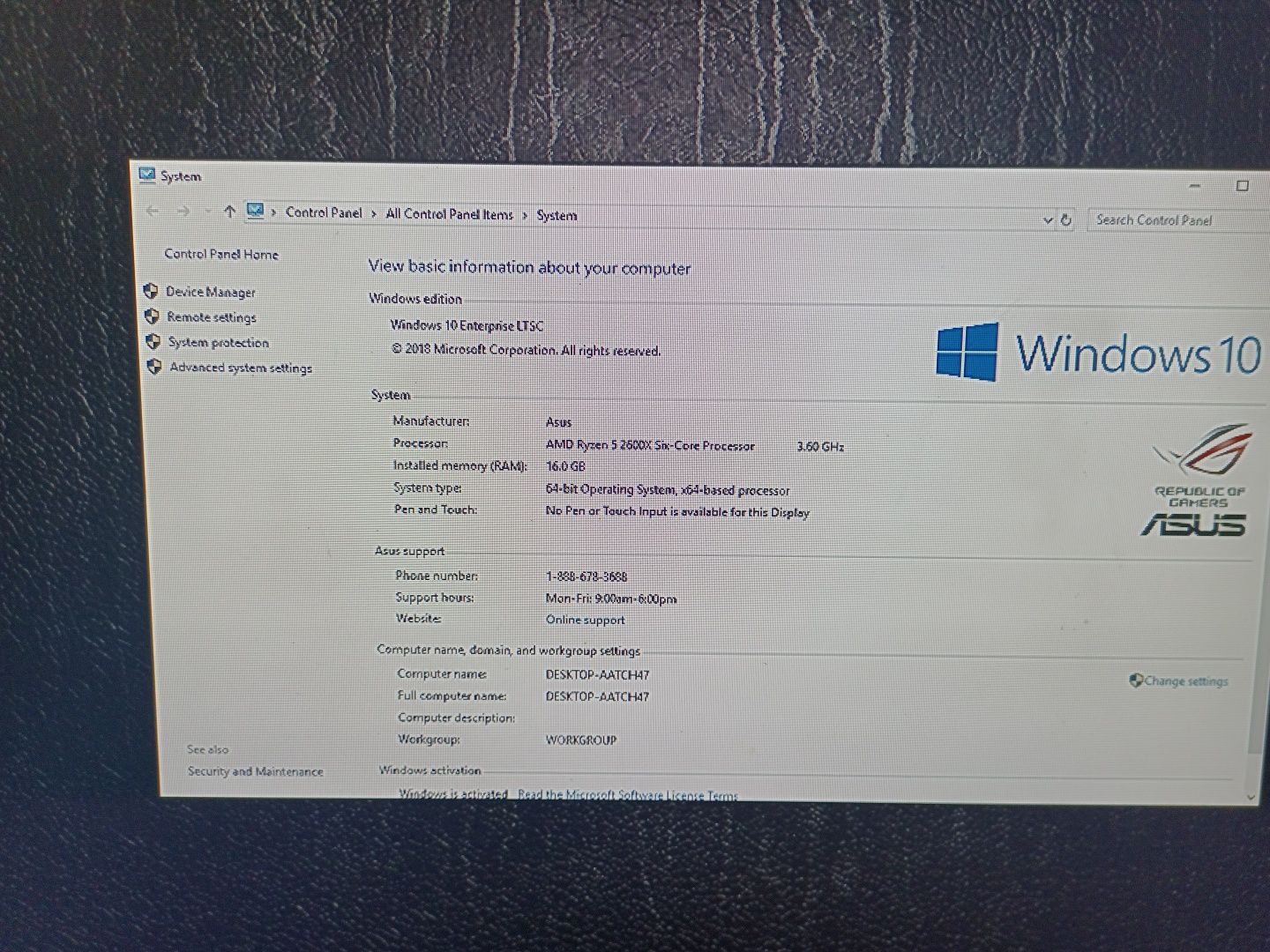
Task: Open Advanced system settings
Action: 241,368
